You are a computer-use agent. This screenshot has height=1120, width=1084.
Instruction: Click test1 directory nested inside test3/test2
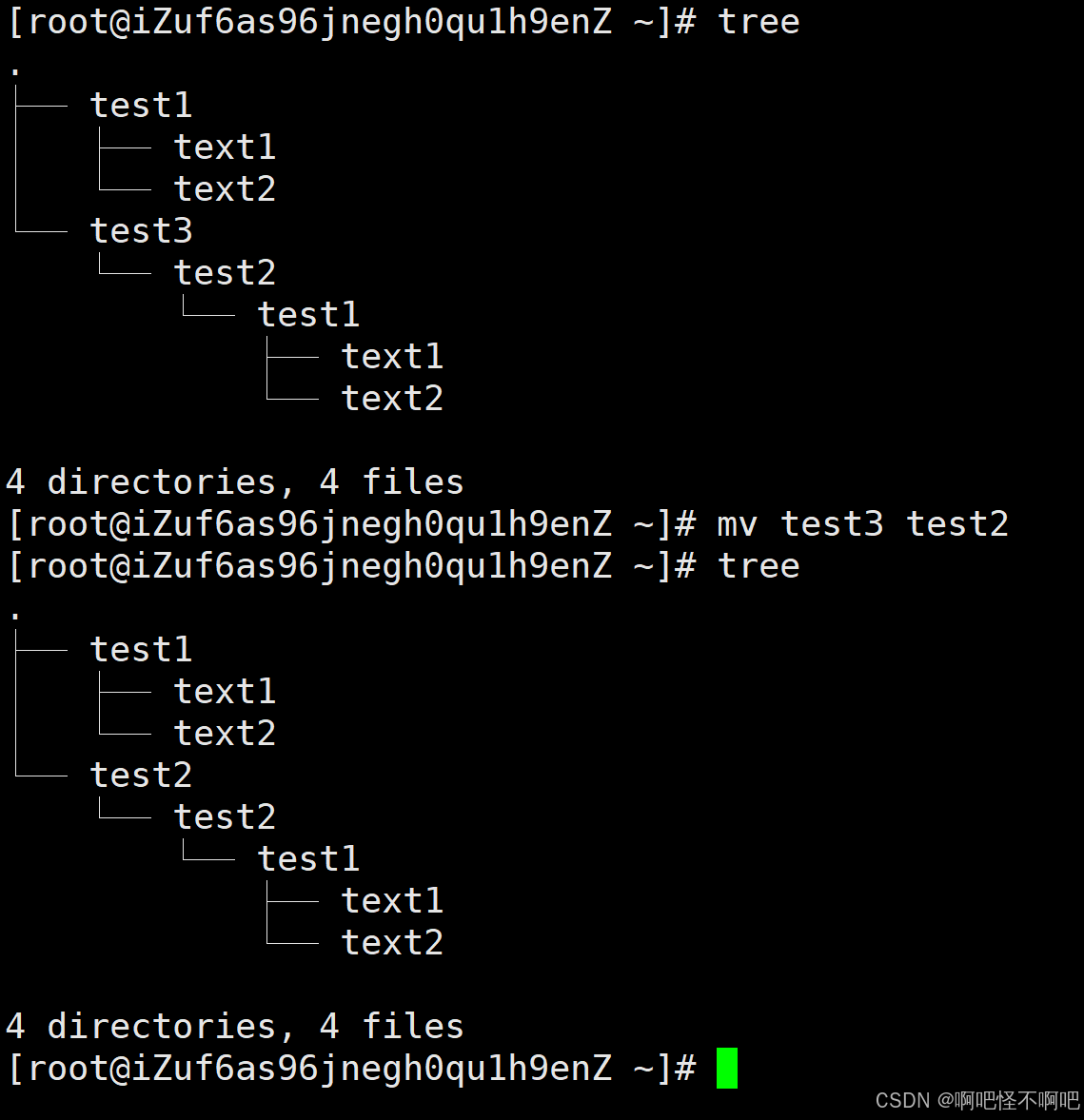pos(308,315)
